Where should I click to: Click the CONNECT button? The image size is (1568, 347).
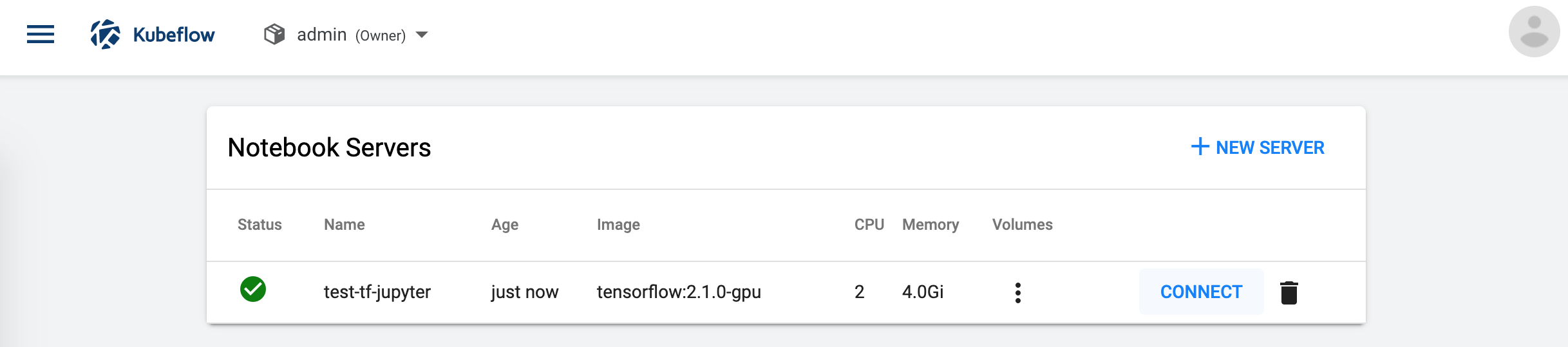[x=1202, y=292]
